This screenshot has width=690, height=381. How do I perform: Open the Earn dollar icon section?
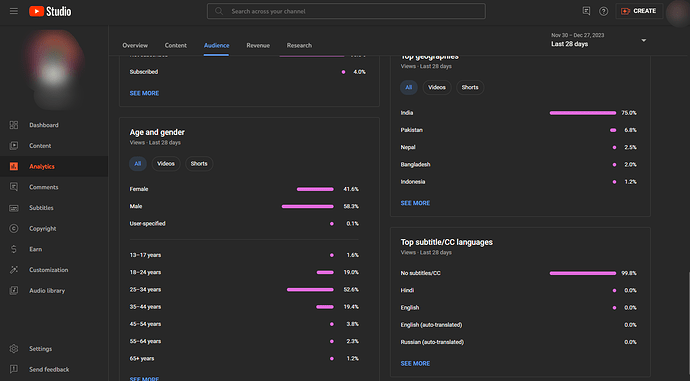(14, 249)
